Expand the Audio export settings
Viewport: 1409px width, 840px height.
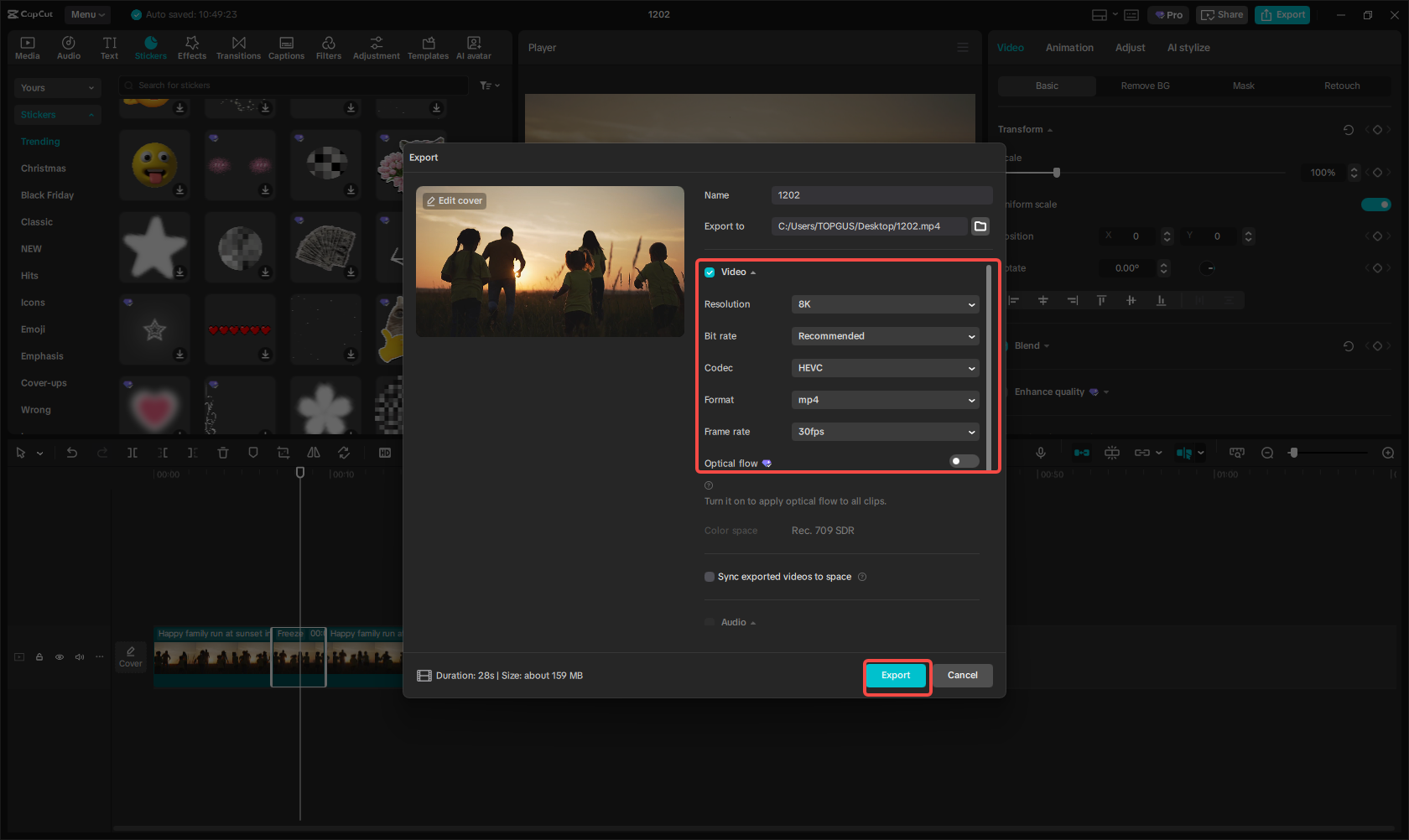coord(751,622)
